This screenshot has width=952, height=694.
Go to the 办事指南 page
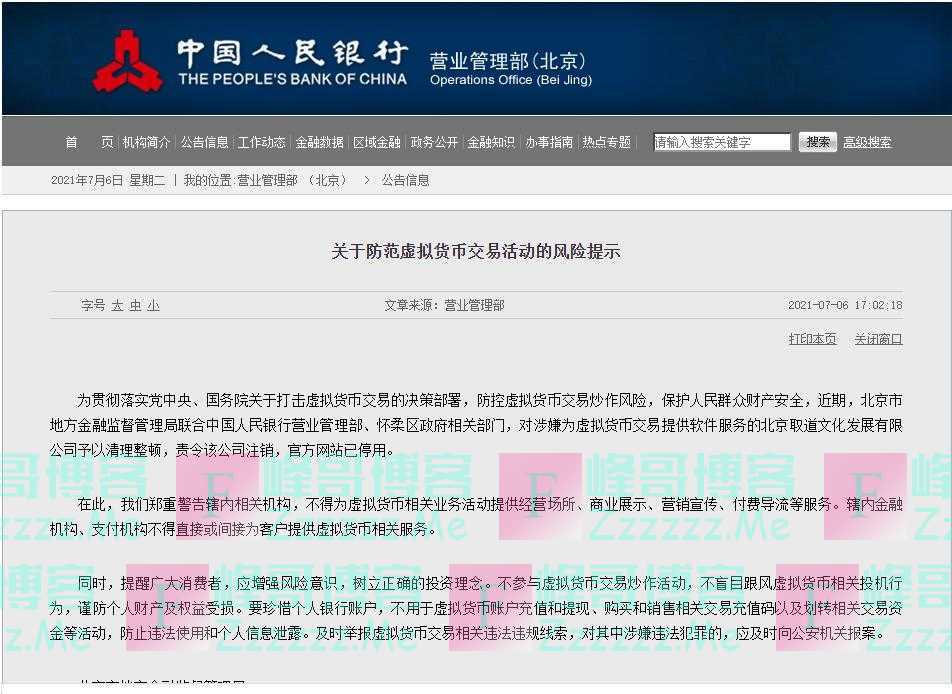(x=549, y=142)
